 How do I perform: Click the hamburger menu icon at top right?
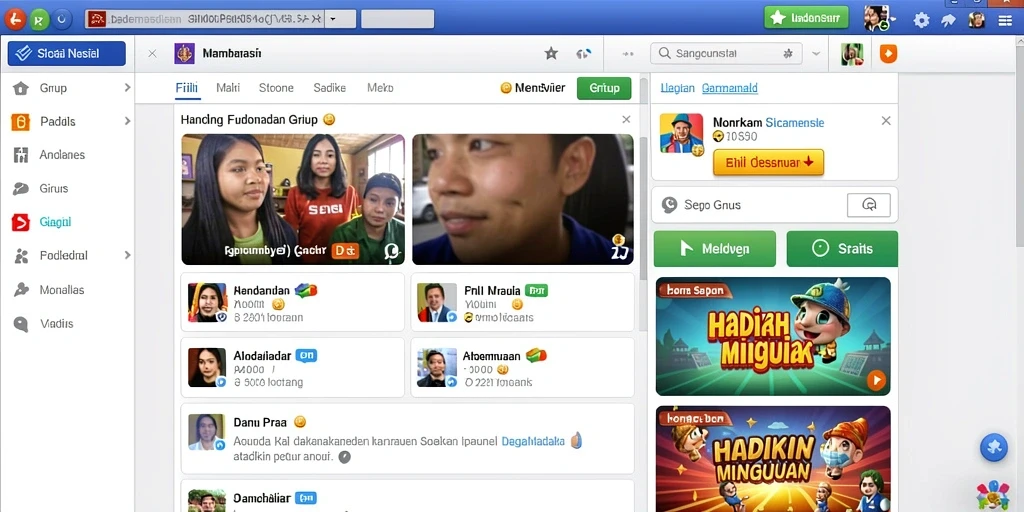1005,20
